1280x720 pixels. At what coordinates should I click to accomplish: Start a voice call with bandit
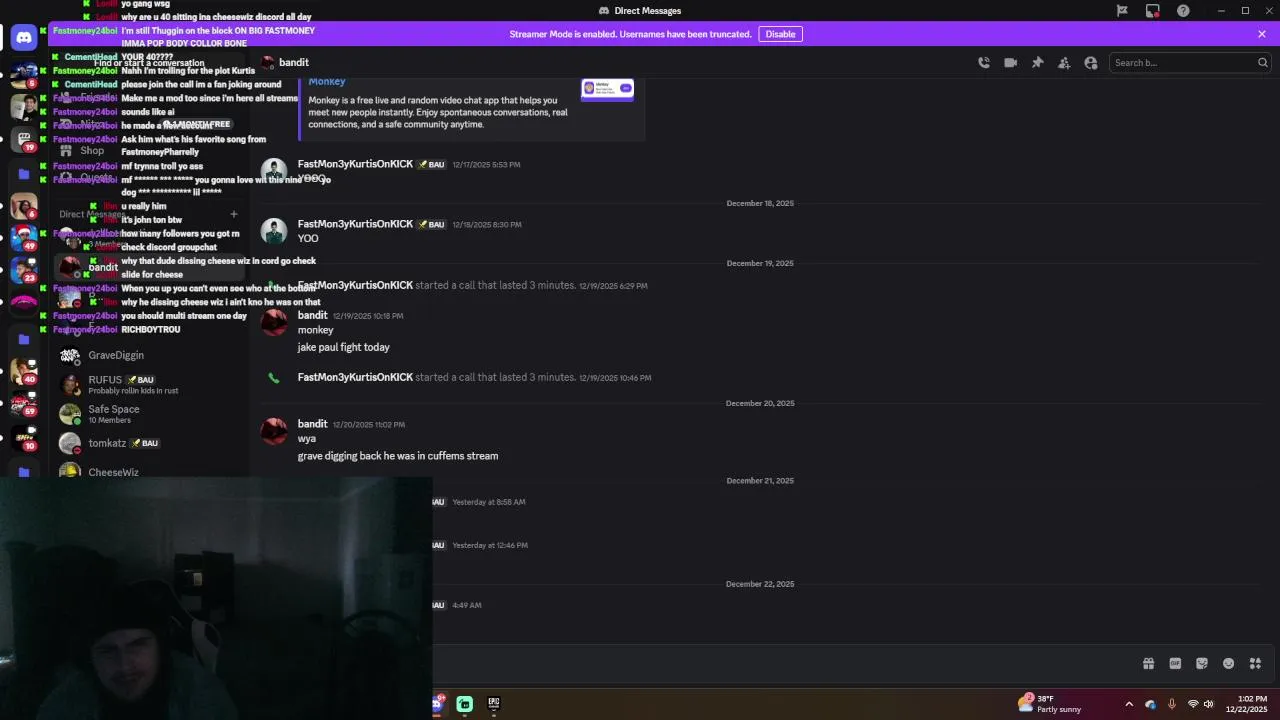984,62
